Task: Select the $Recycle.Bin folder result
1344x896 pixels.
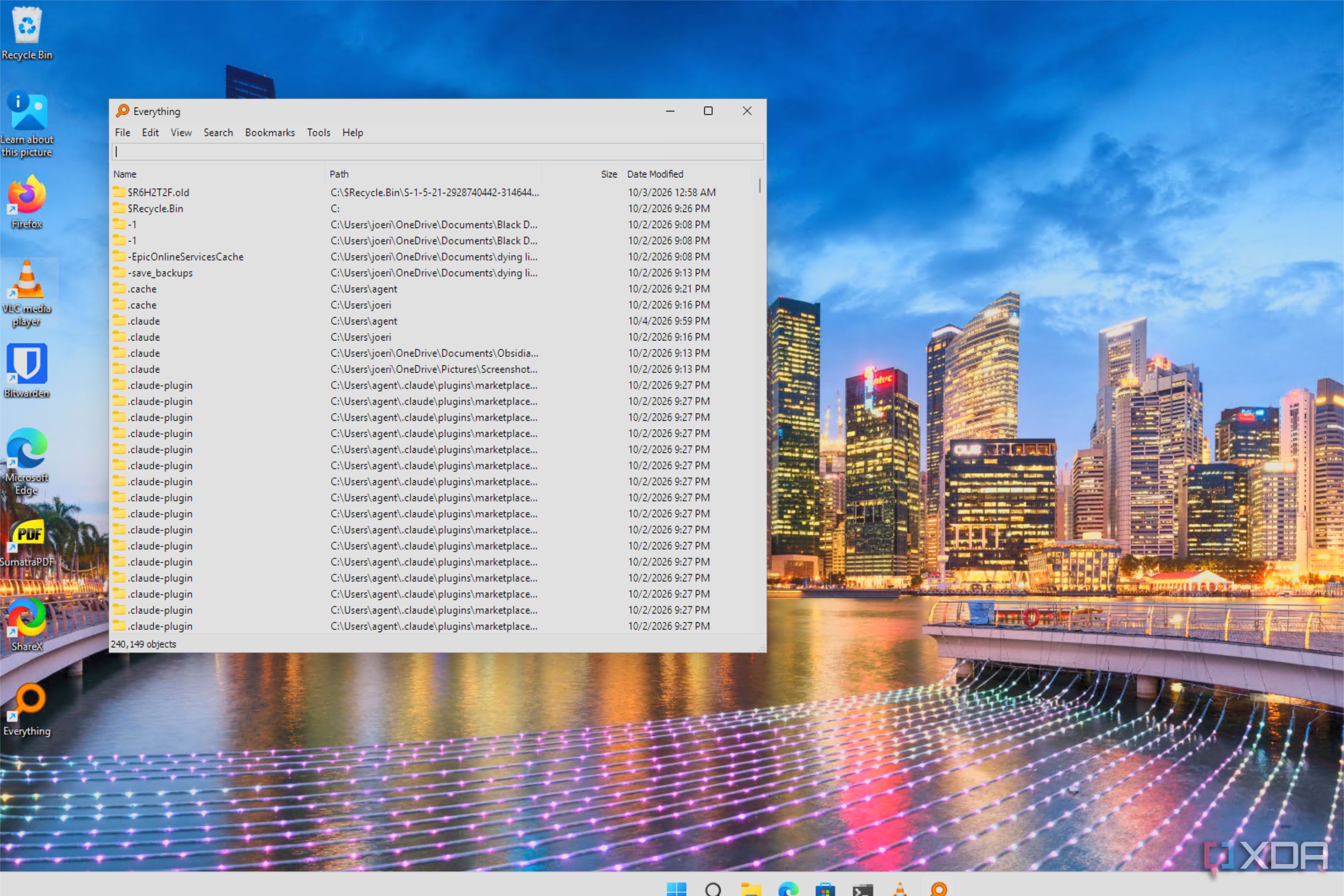Action: pos(432,209)
